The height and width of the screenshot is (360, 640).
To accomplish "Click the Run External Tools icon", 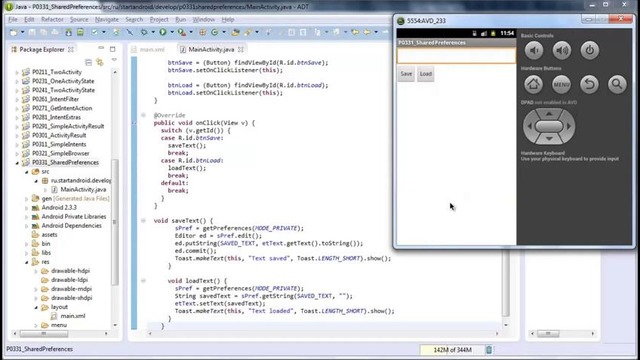I will click(x=182, y=32).
